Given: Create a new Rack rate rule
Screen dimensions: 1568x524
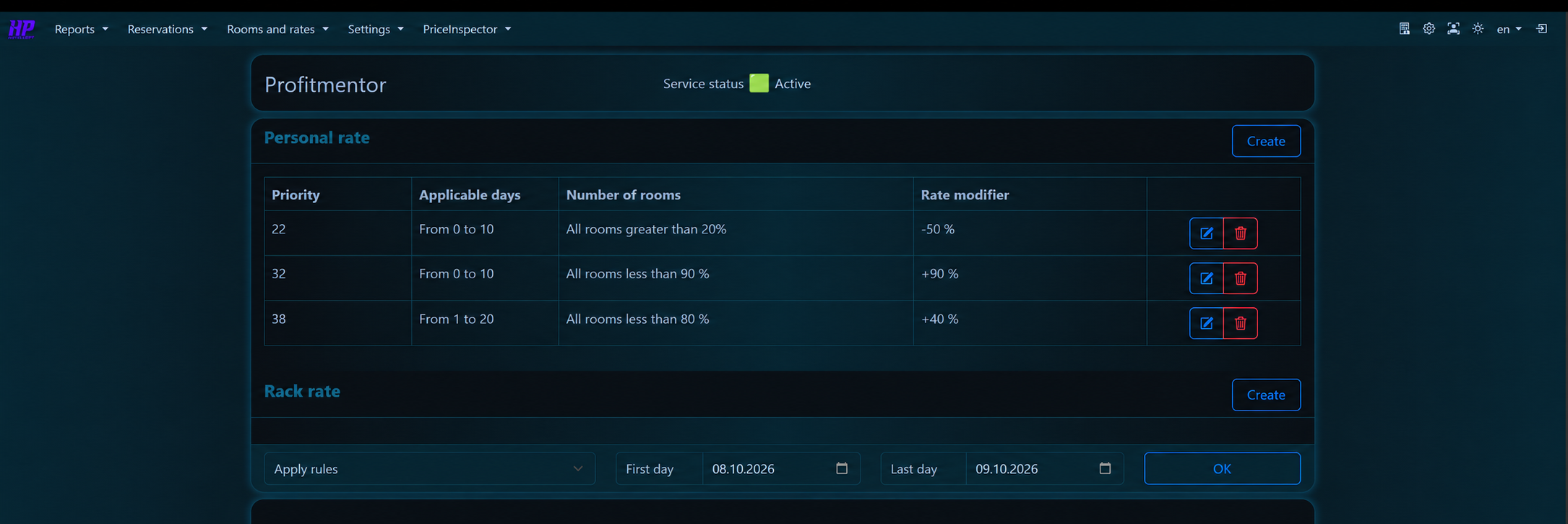Looking at the screenshot, I should tap(1266, 395).
